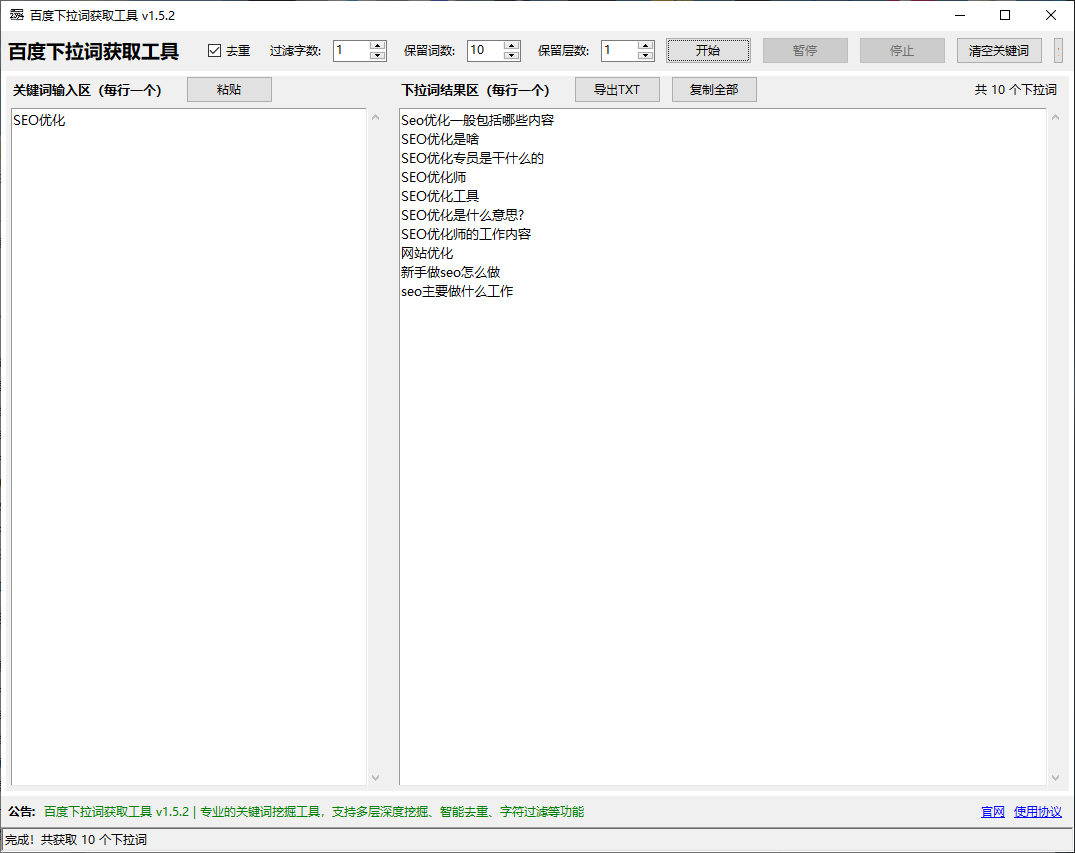Select result Seo优化一般包括哪些内容
Viewport: 1075px width, 853px height.
[477, 121]
